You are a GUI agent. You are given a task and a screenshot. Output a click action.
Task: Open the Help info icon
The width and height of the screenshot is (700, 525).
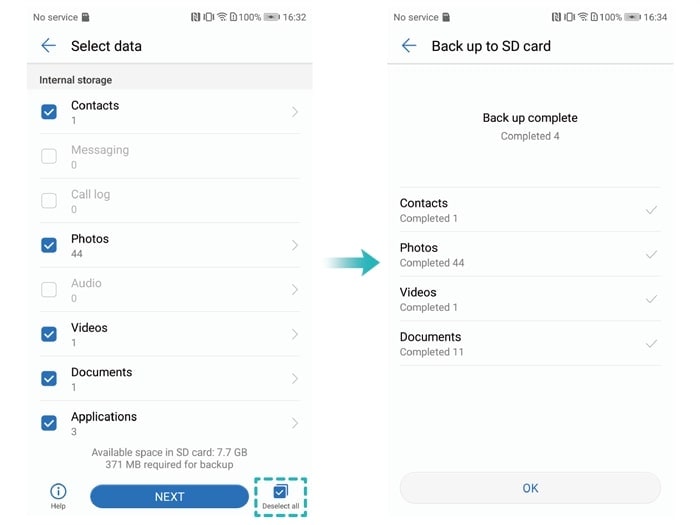(58, 492)
